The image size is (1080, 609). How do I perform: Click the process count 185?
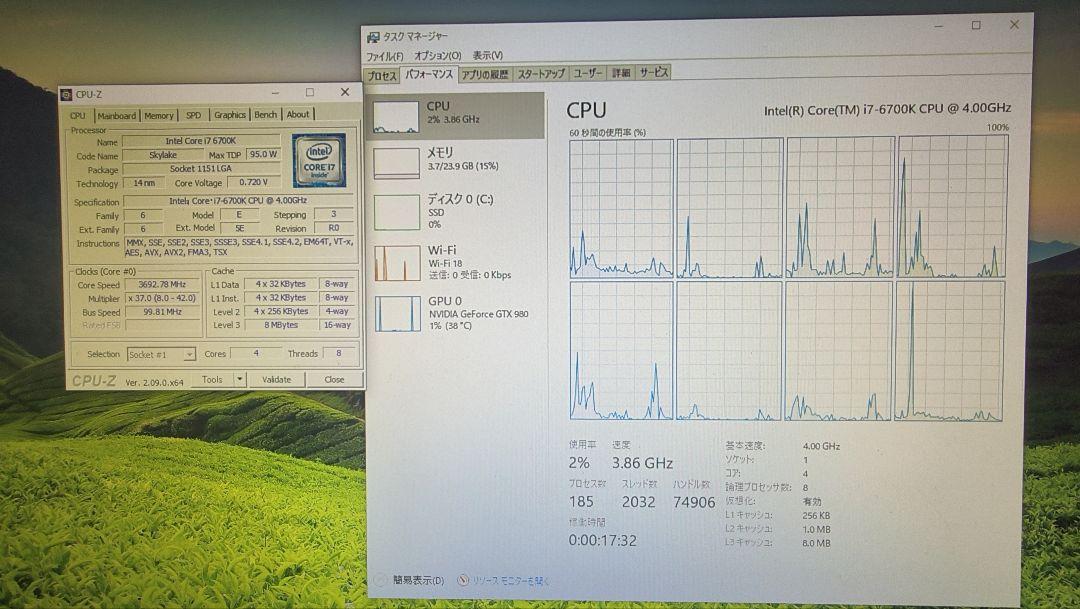click(581, 502)
